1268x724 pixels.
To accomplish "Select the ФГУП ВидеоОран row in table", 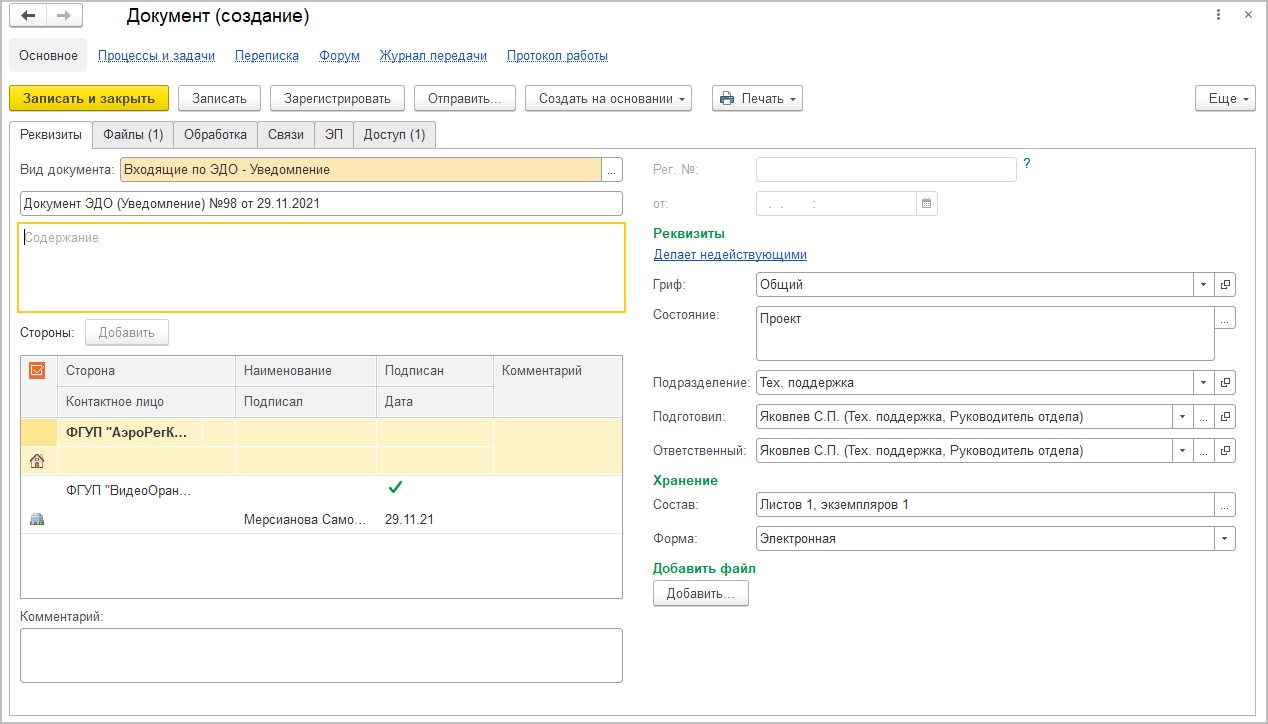I will [x=128, y=491].
